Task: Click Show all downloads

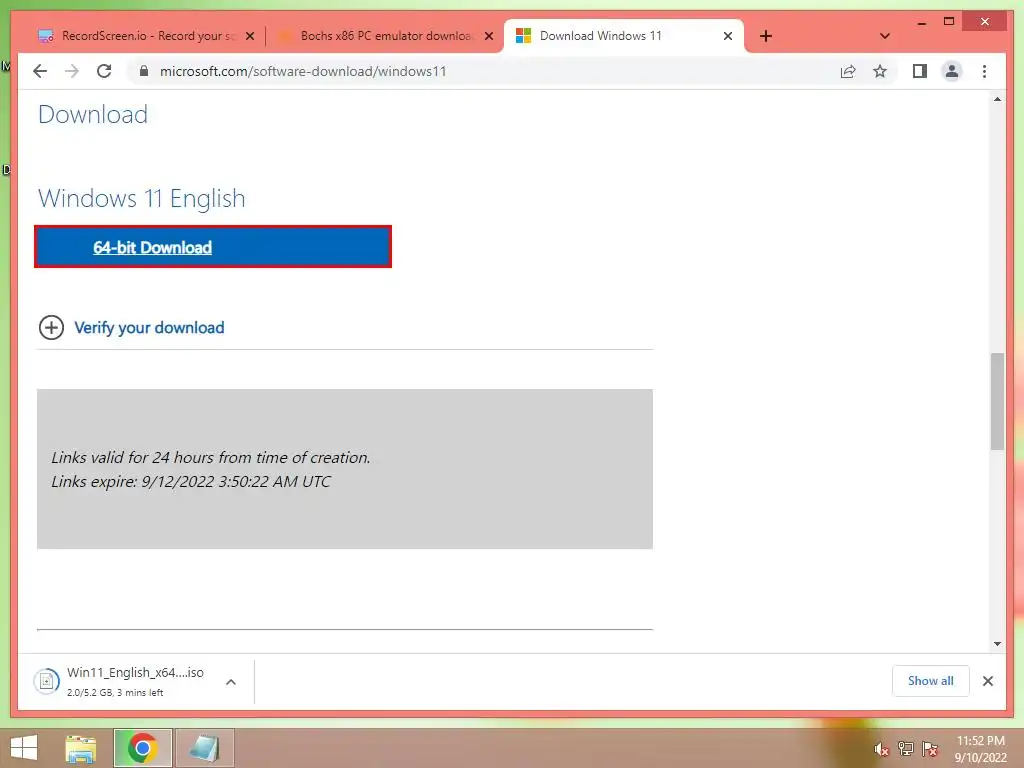Action: (931, 680)
